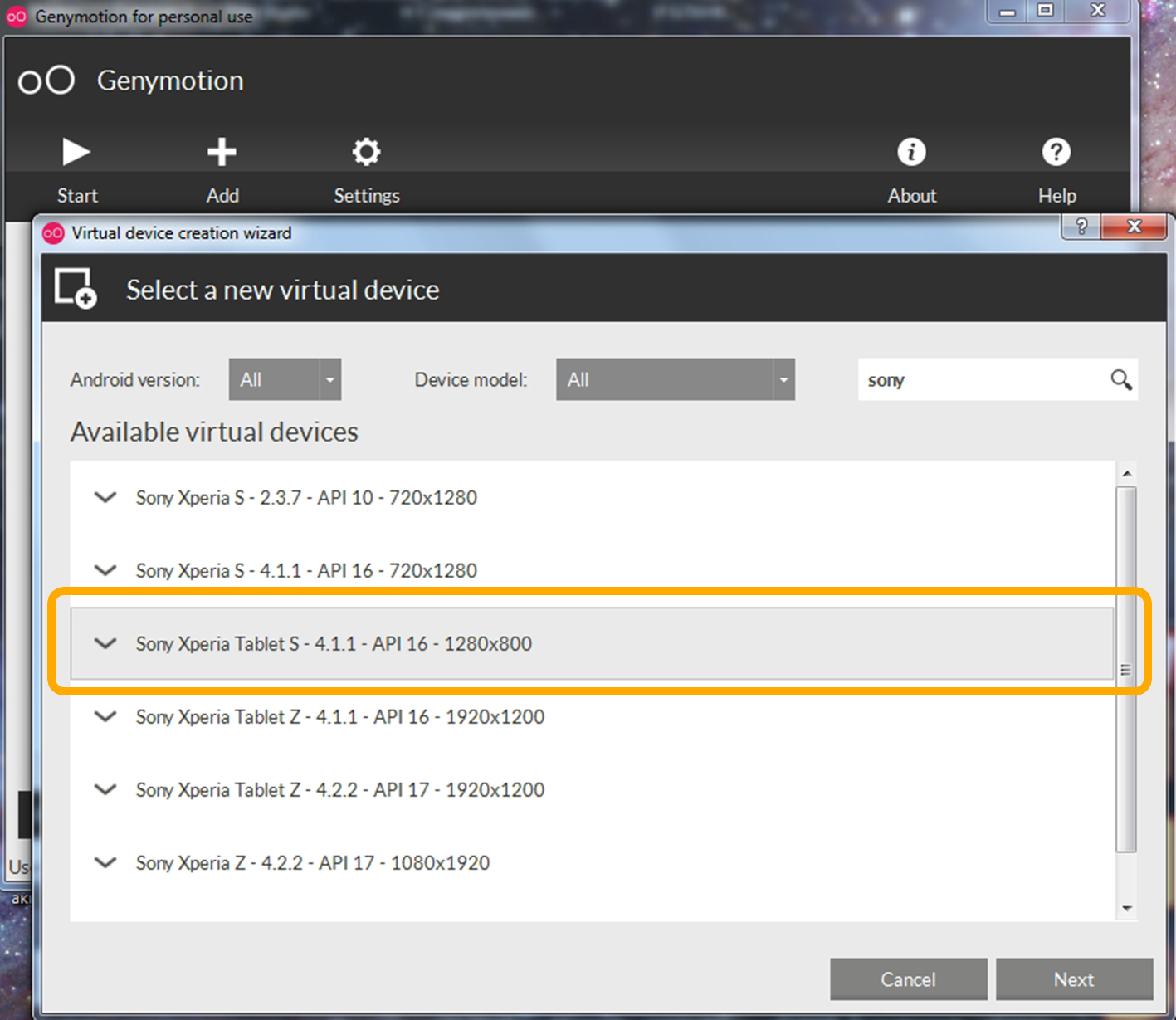The width and height of the screenshot is (1176, 1020).
Task: Click the wizard title bar help button
Action: point(1081,227)
